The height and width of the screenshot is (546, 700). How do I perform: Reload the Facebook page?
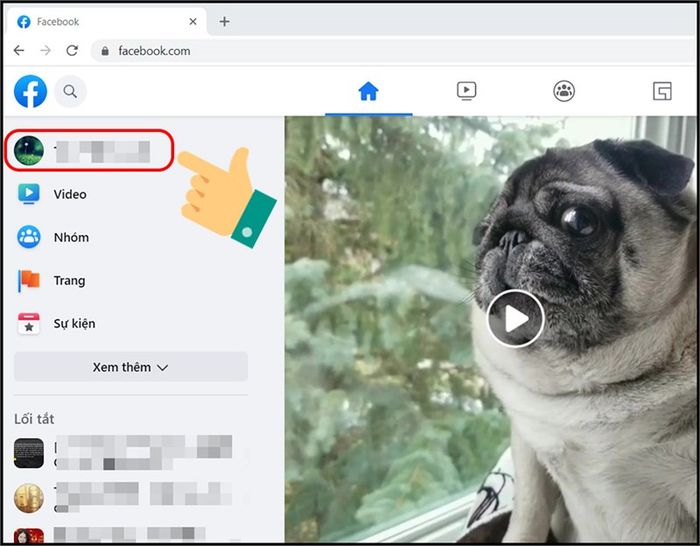point(72,50)
